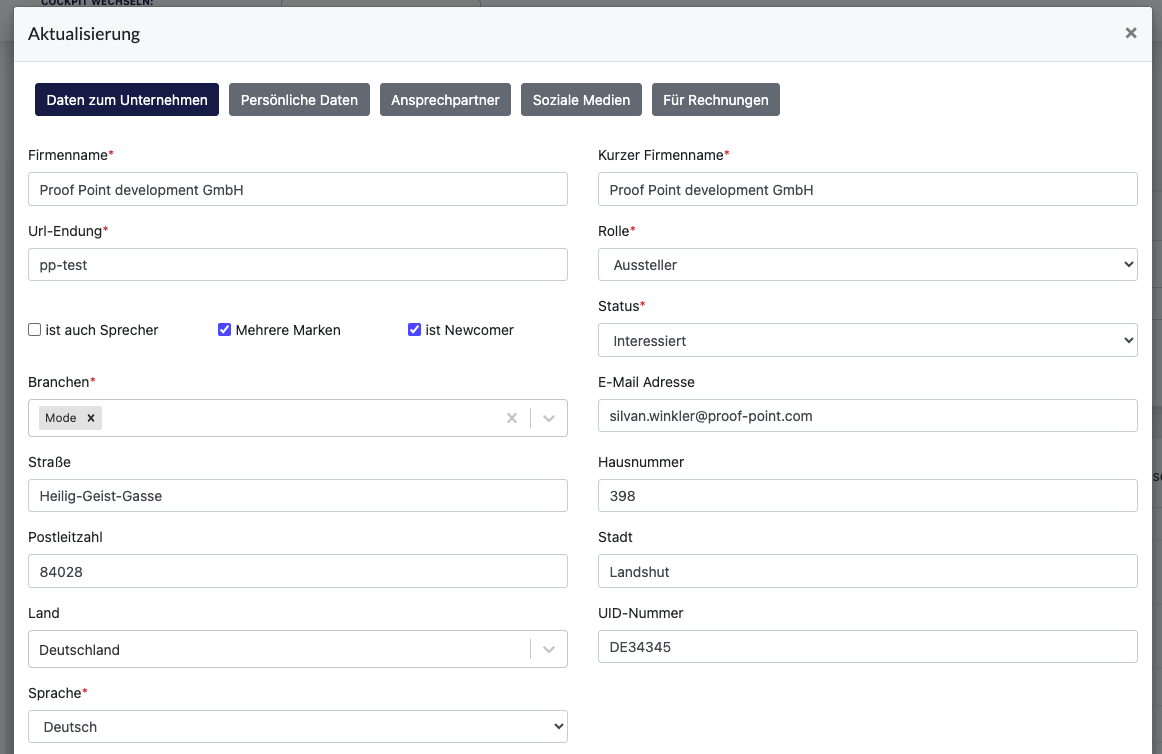Click the E-Mail Adresse input field
Image resolution: width=1162 pixels, height=754 pixels.
867,416
